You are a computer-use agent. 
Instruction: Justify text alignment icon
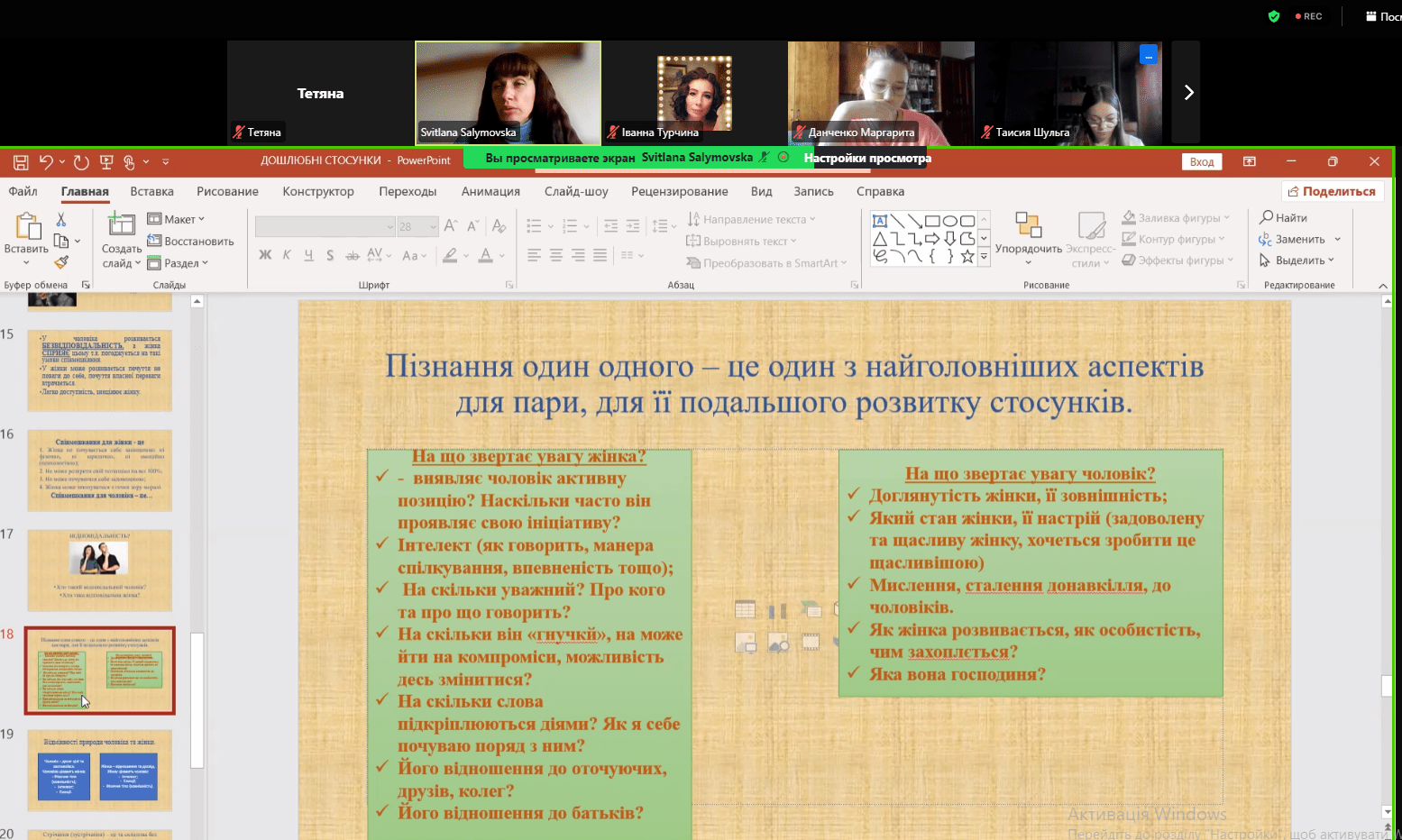(x=600, y=255)
